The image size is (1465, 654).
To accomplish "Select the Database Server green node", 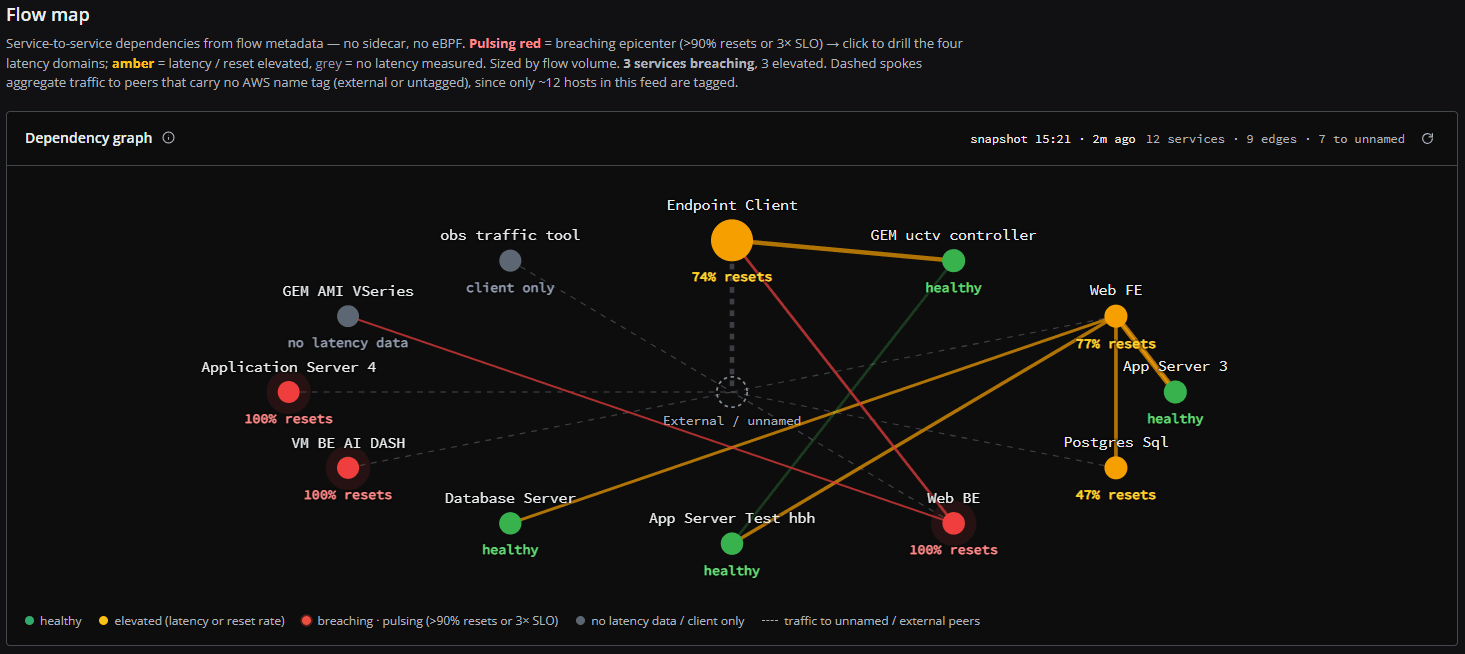I will click(x=510, y=523).
